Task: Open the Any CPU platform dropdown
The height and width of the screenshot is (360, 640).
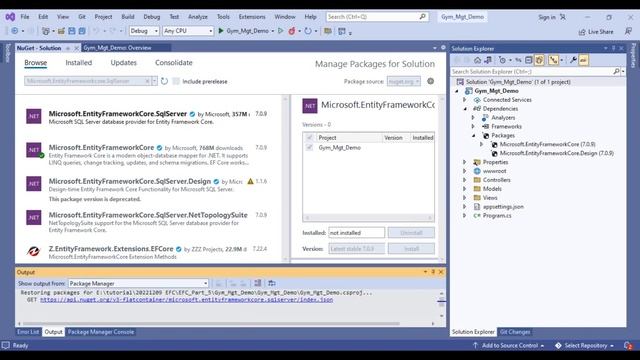Action: click(188, 31)
